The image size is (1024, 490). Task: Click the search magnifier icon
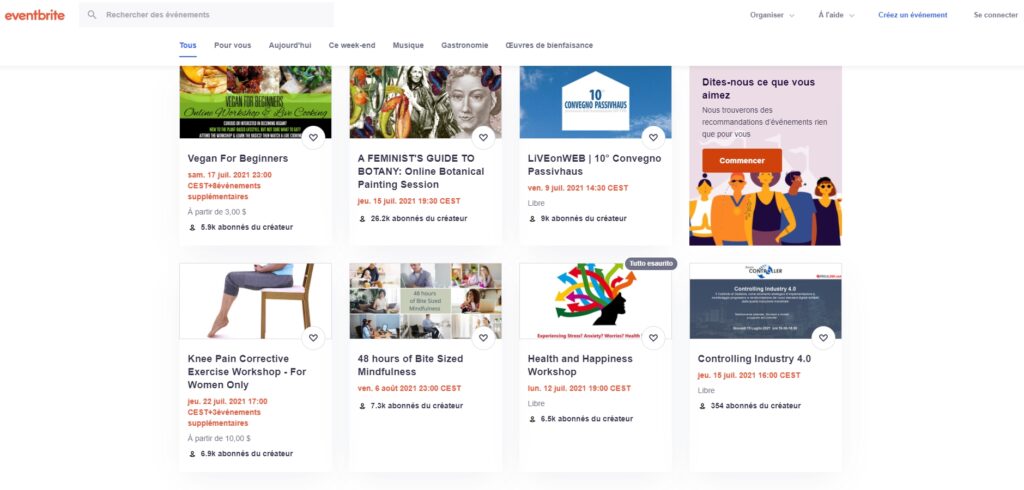point(92,14)
